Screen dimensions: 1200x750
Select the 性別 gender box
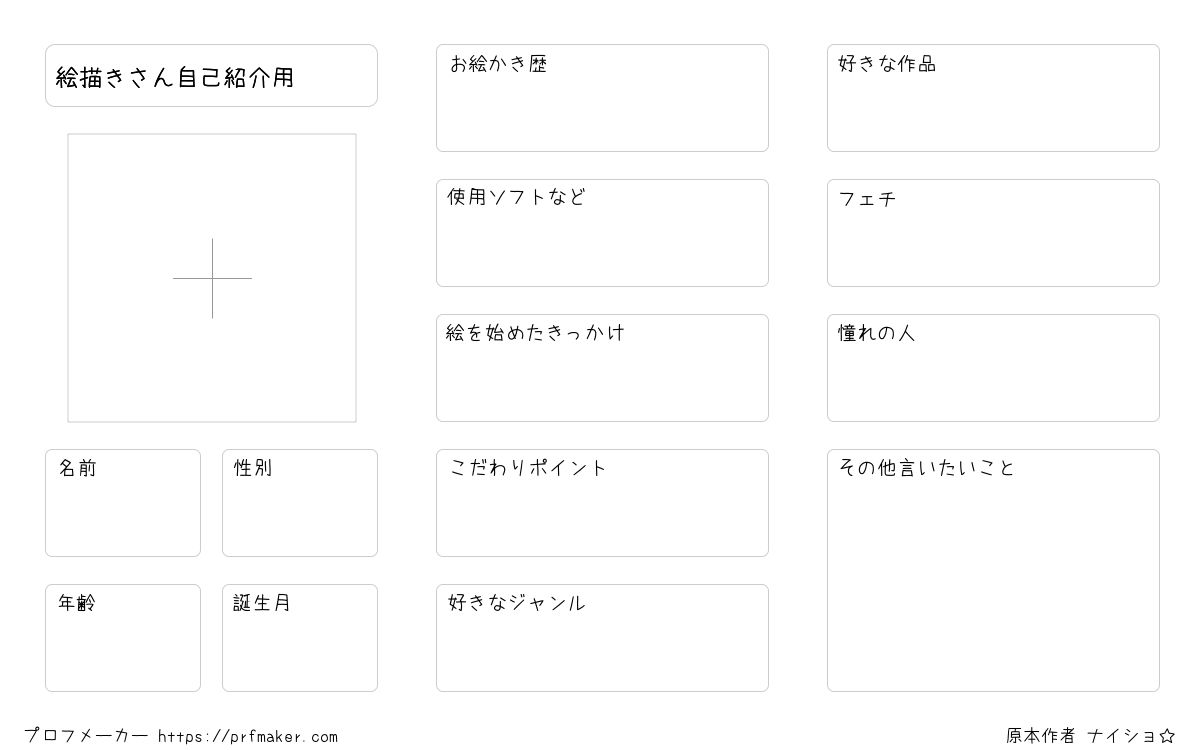tap(300, 503)
